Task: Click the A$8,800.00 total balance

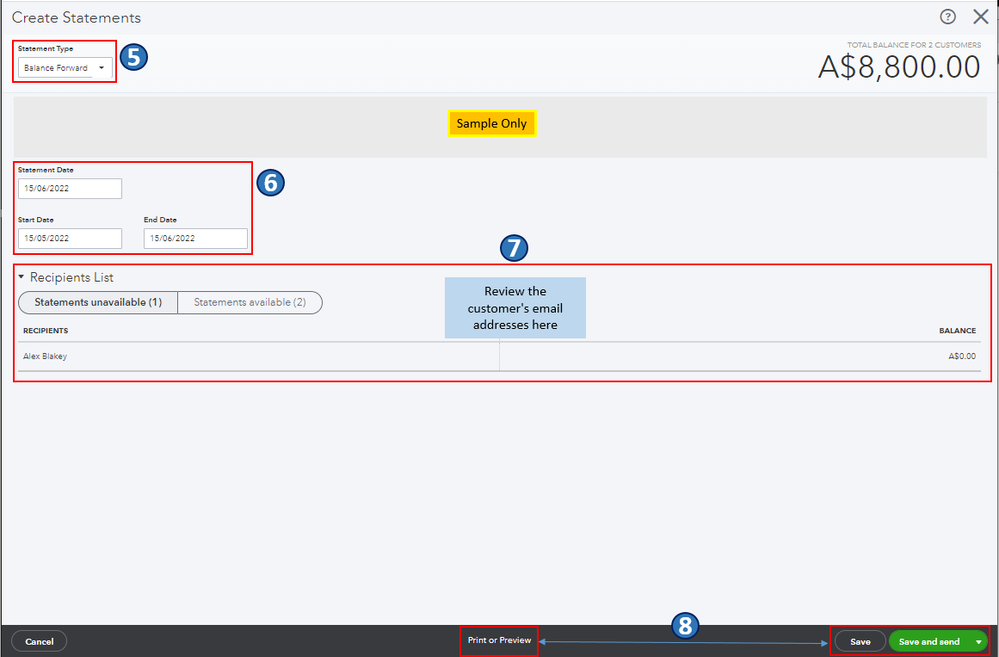Action: point(899,67)
